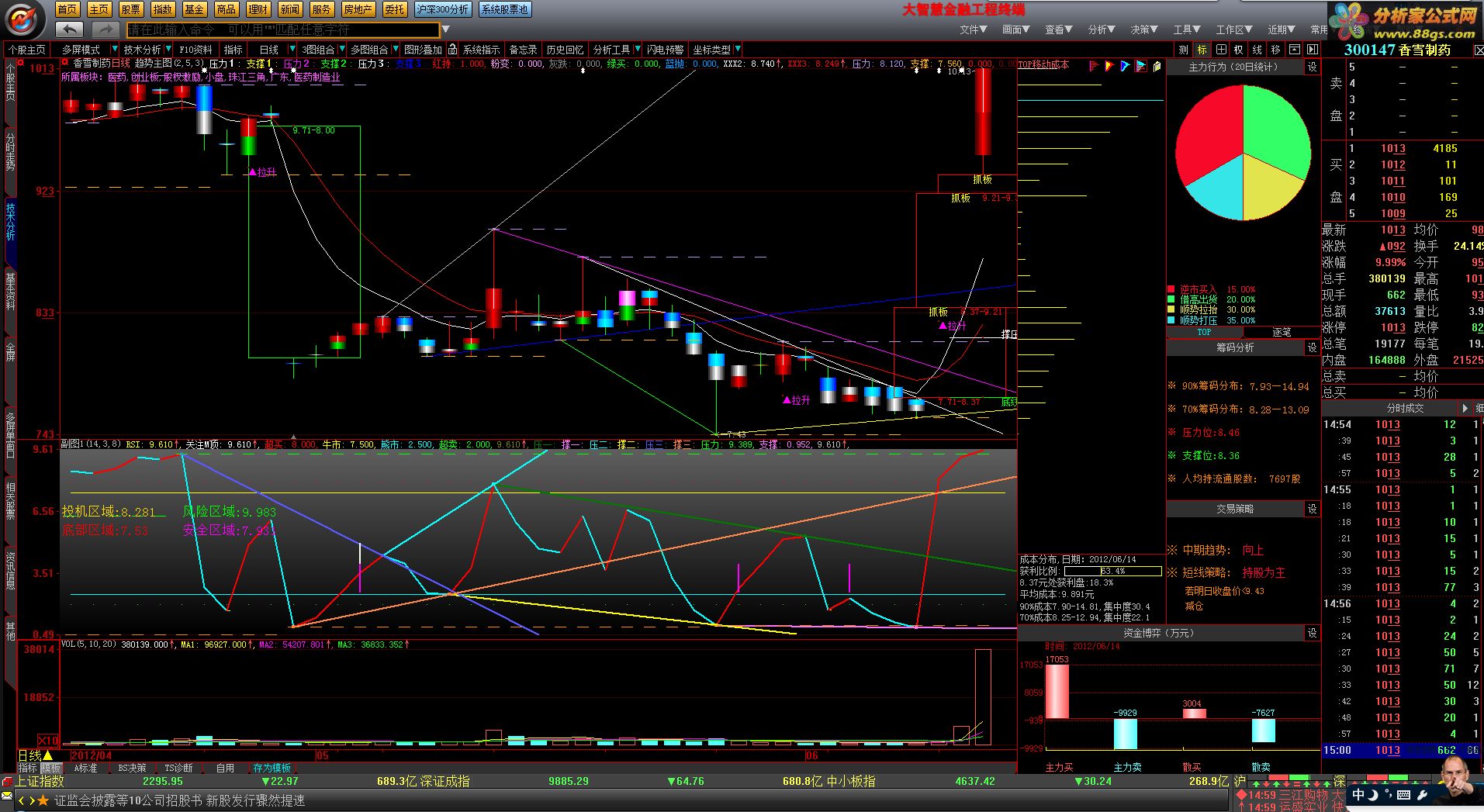Click the cyan flag cost distribution icon

[1140, 66]
